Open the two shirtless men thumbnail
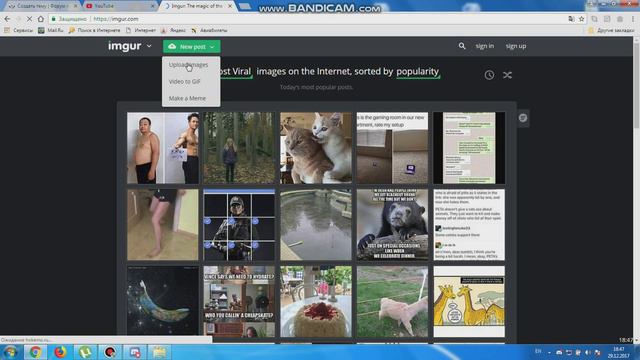640x360 pixels. click(x=162, y=148)
